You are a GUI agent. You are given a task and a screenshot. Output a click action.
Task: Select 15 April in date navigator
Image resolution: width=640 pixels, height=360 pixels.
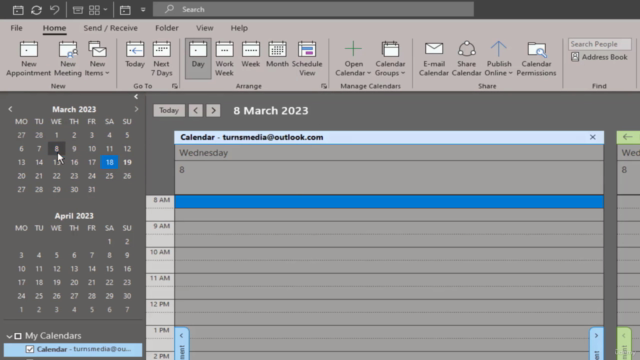tap(109, 269)
